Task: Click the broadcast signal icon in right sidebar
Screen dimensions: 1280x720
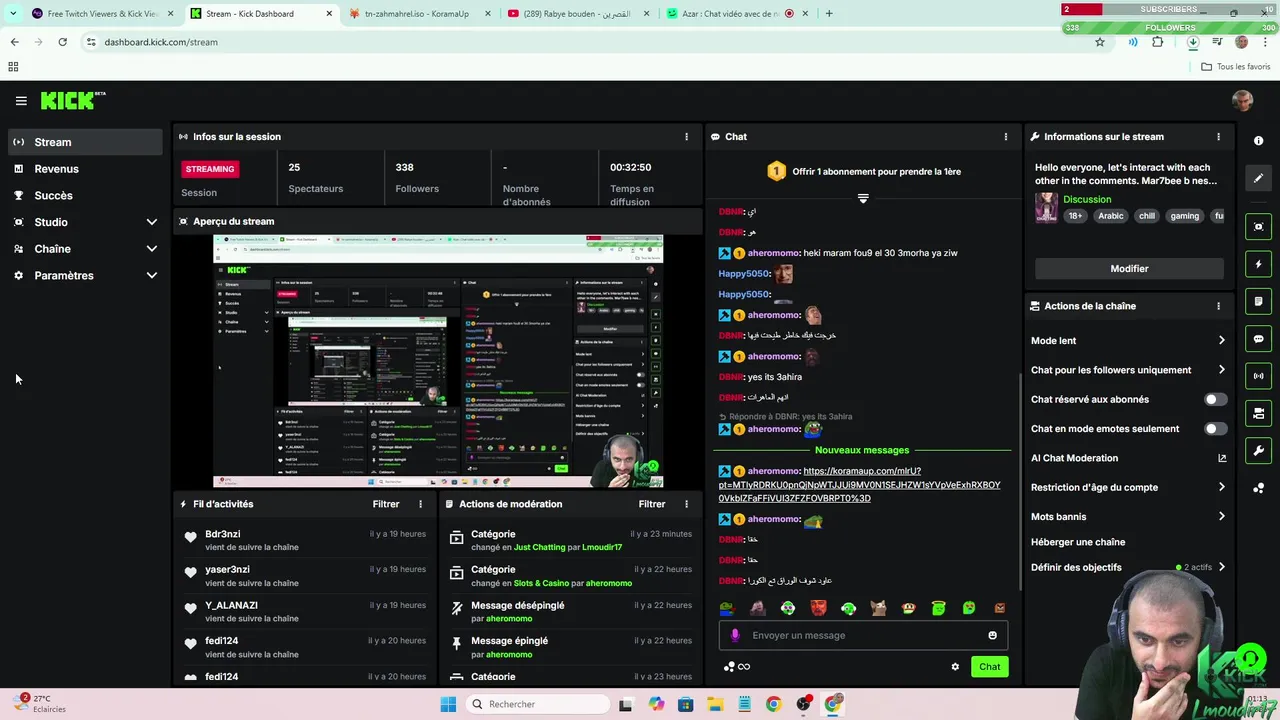Action: click(1258, 376)
